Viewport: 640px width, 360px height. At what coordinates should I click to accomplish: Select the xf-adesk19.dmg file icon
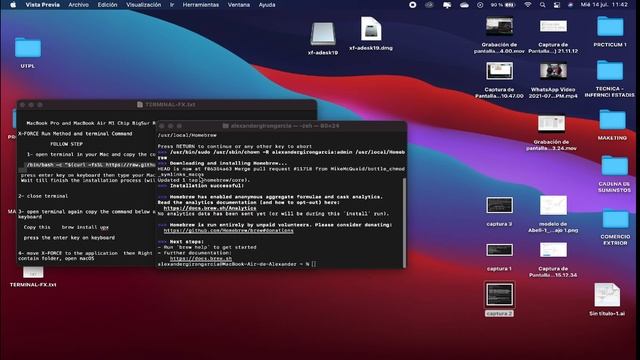coord(371,29)
